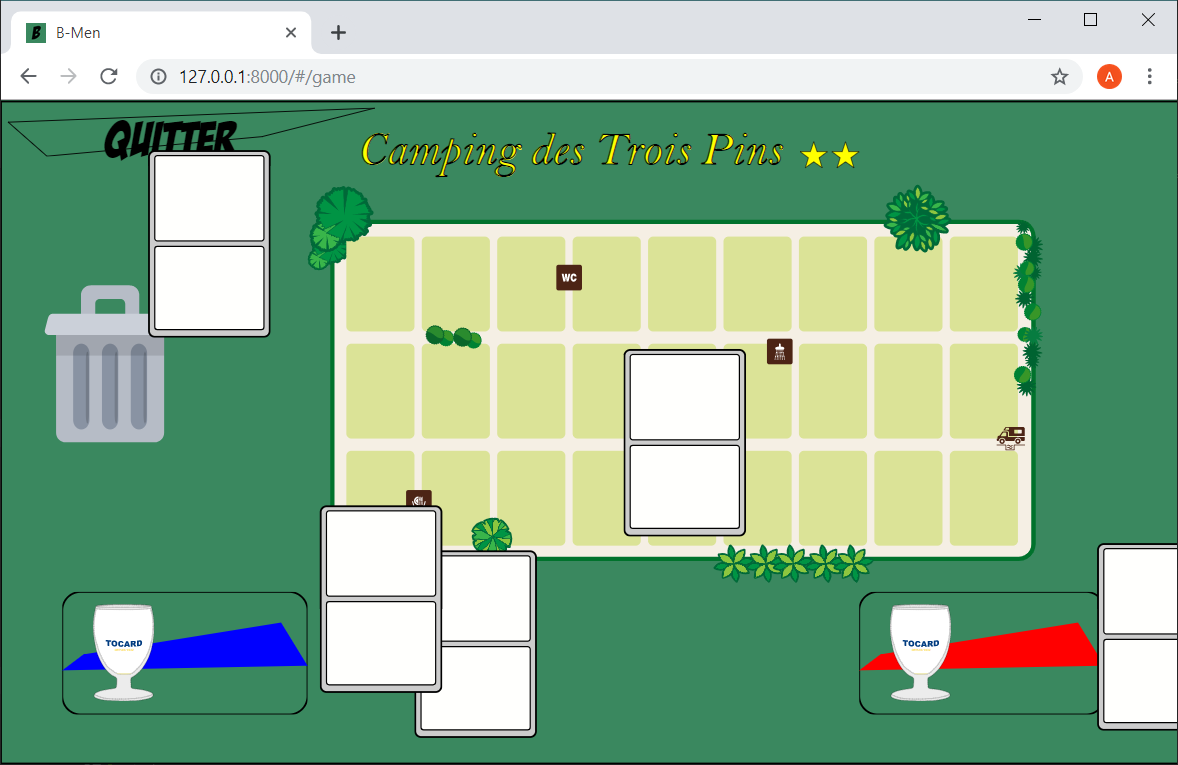1178x765 pixels.
Task: Go back to the previous page
Action: pyautogui.click(x=29, y=77)
